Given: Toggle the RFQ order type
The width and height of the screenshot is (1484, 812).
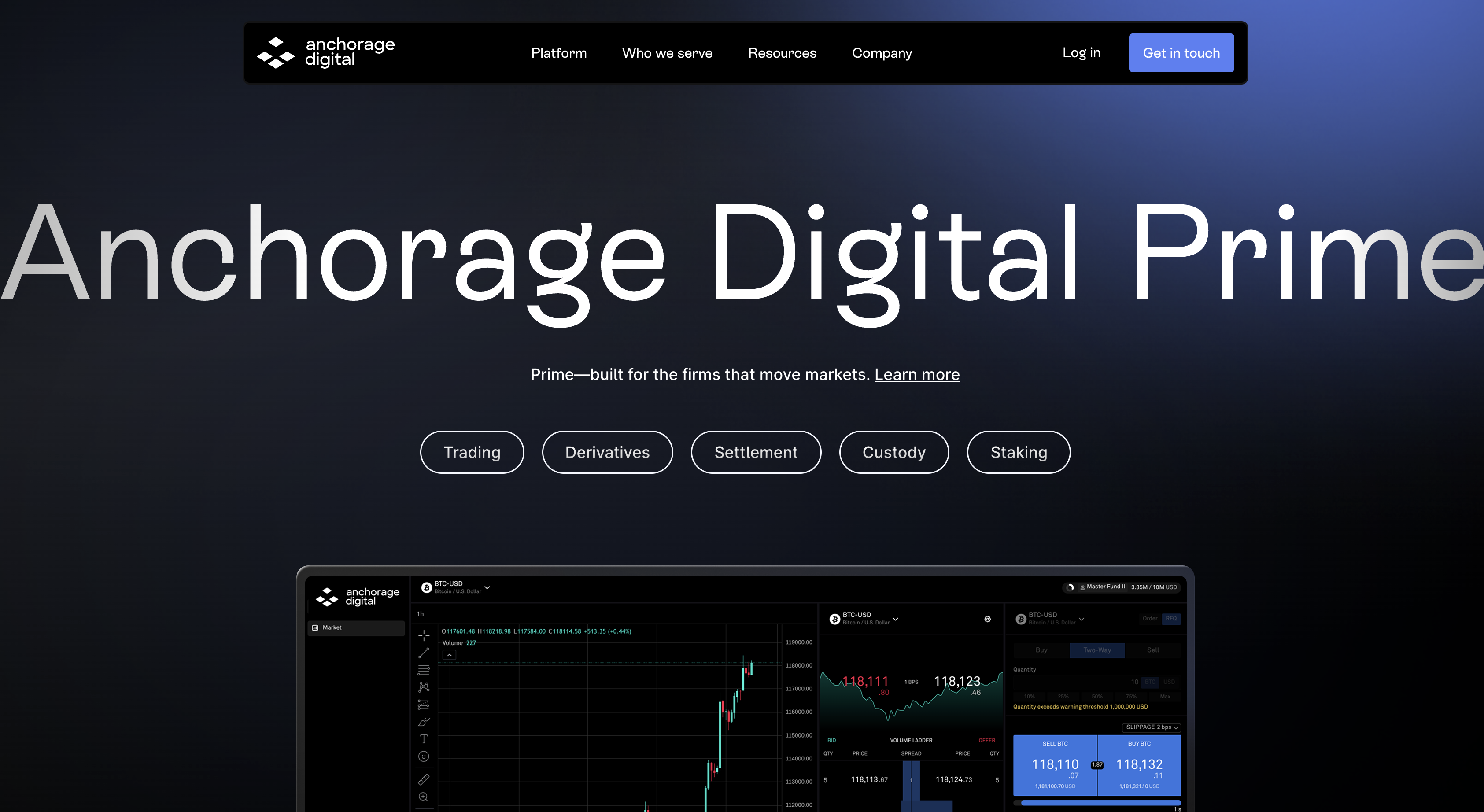Looking at the screenshot, I should 1171,619.
